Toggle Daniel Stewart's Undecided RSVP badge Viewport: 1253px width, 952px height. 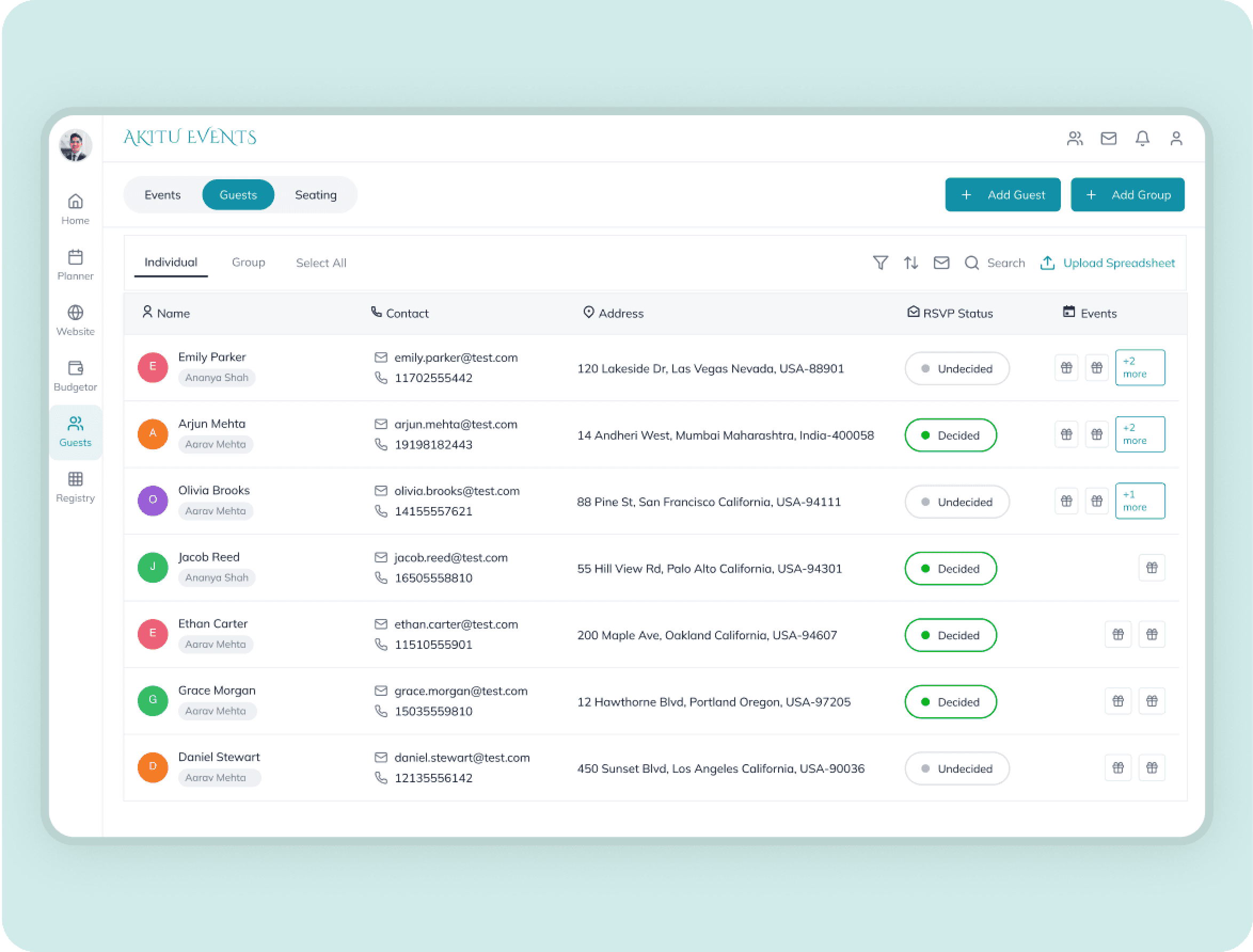click(957, 768)
